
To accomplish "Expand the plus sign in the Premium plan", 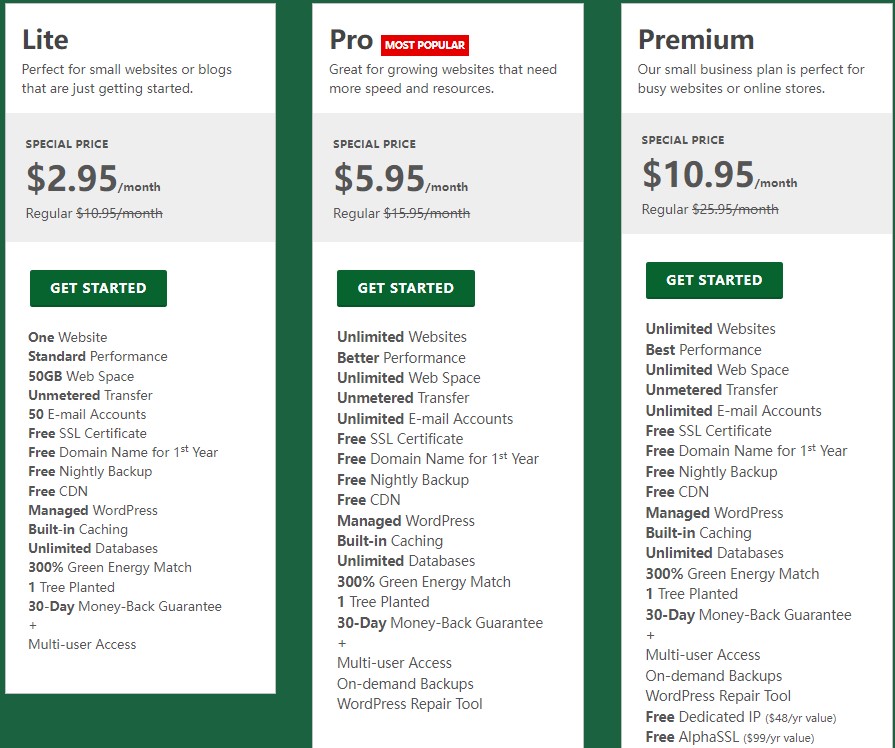I will click(650, 635).
